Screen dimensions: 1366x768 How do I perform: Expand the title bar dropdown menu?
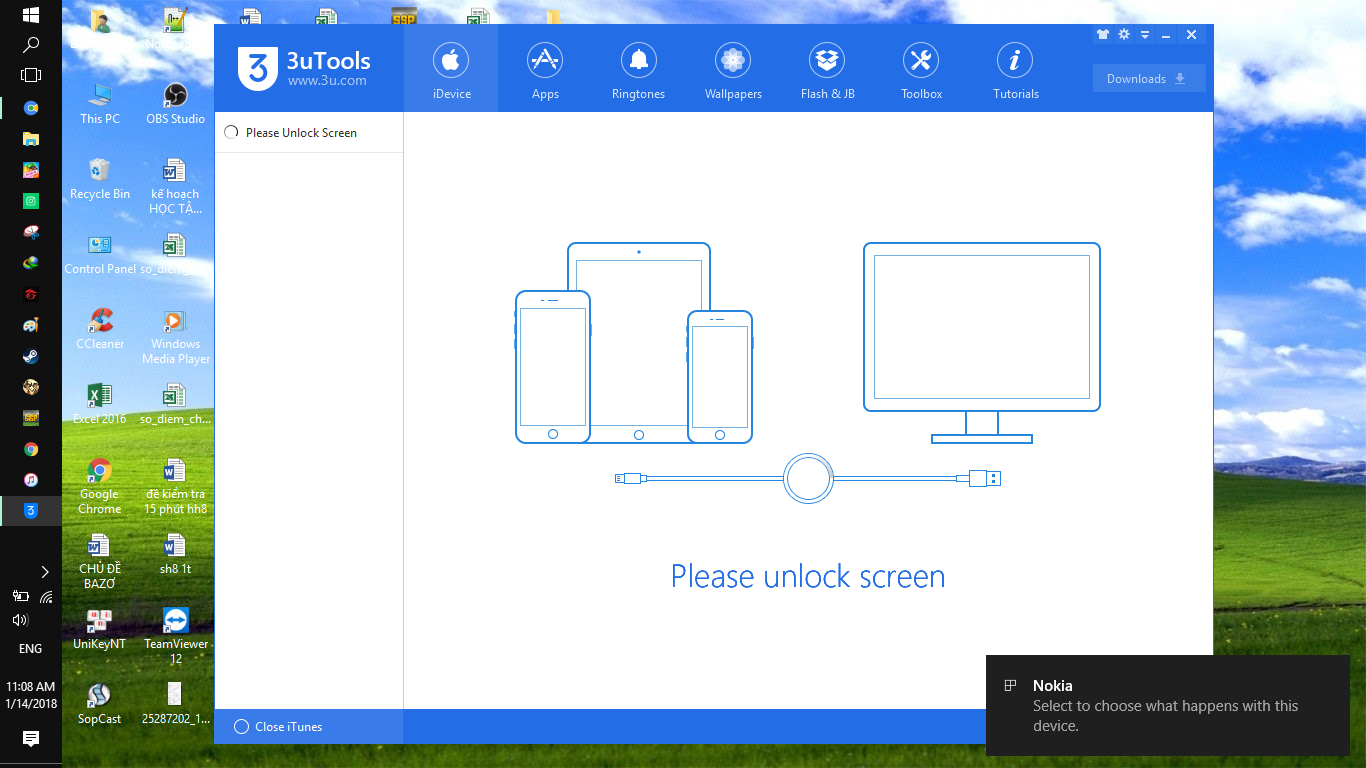[x=1145, y=34]
